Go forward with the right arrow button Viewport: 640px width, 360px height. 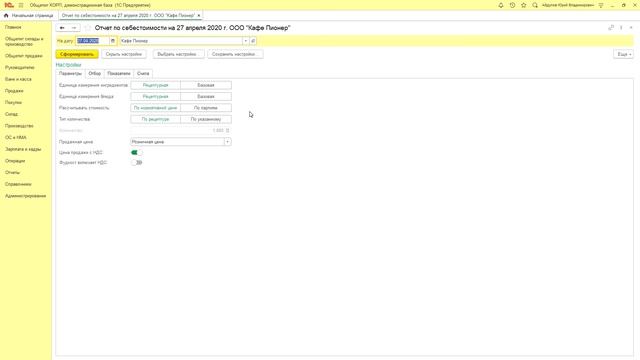pyautogui.click(x=74, y=28)
